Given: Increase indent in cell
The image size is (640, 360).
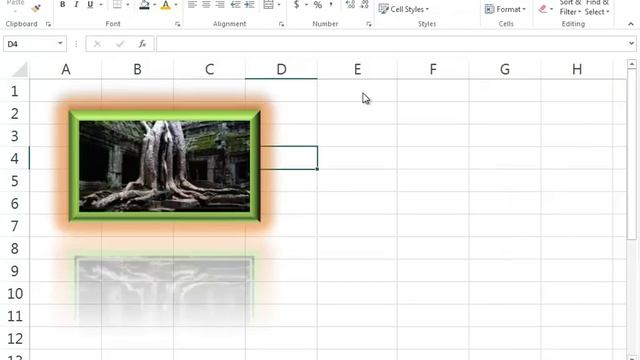Looking at the screenshot, I should pyautogui.click(x=249, y=4).
